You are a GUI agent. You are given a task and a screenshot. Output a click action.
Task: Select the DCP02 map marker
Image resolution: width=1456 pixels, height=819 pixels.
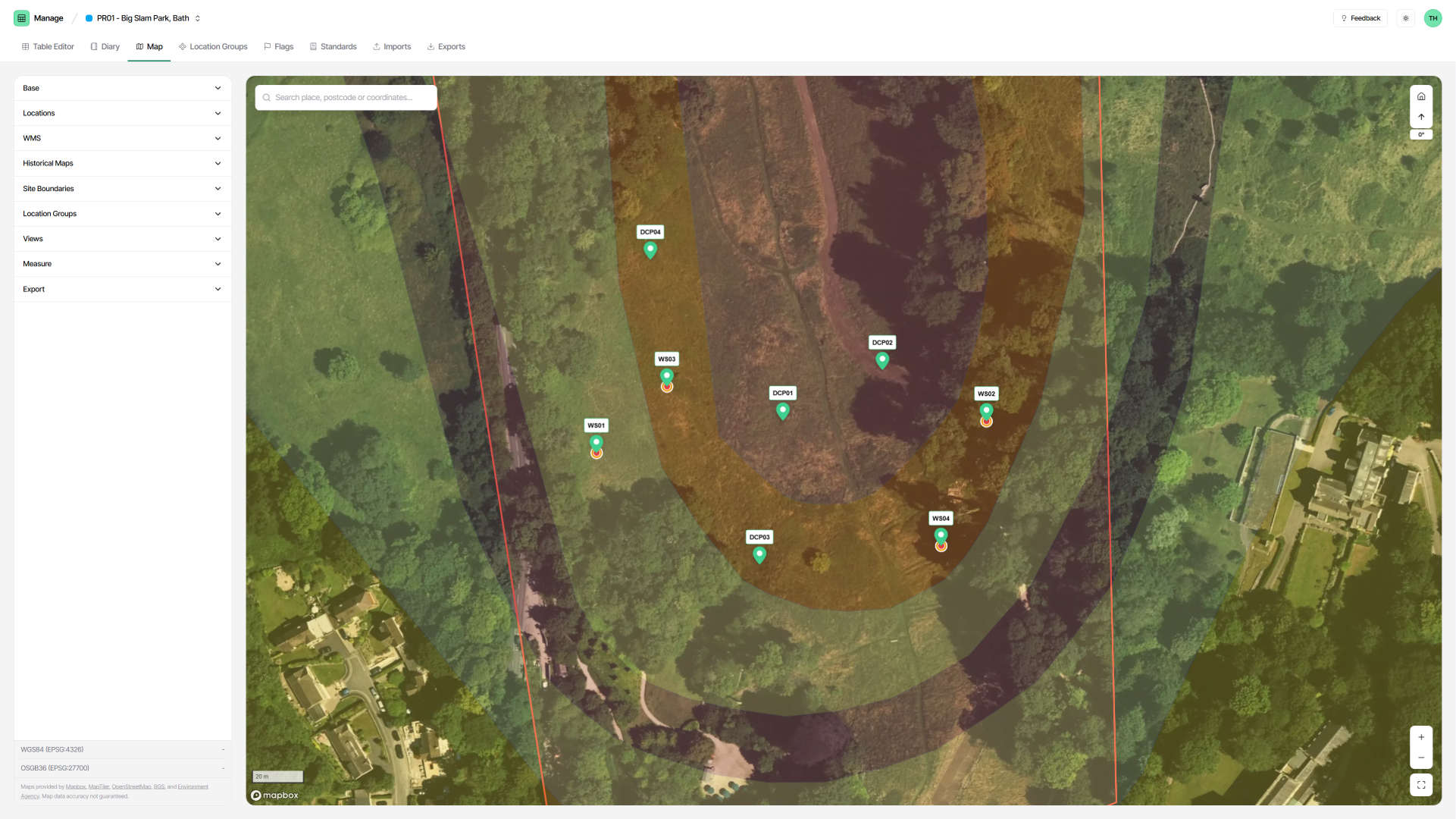882,359
